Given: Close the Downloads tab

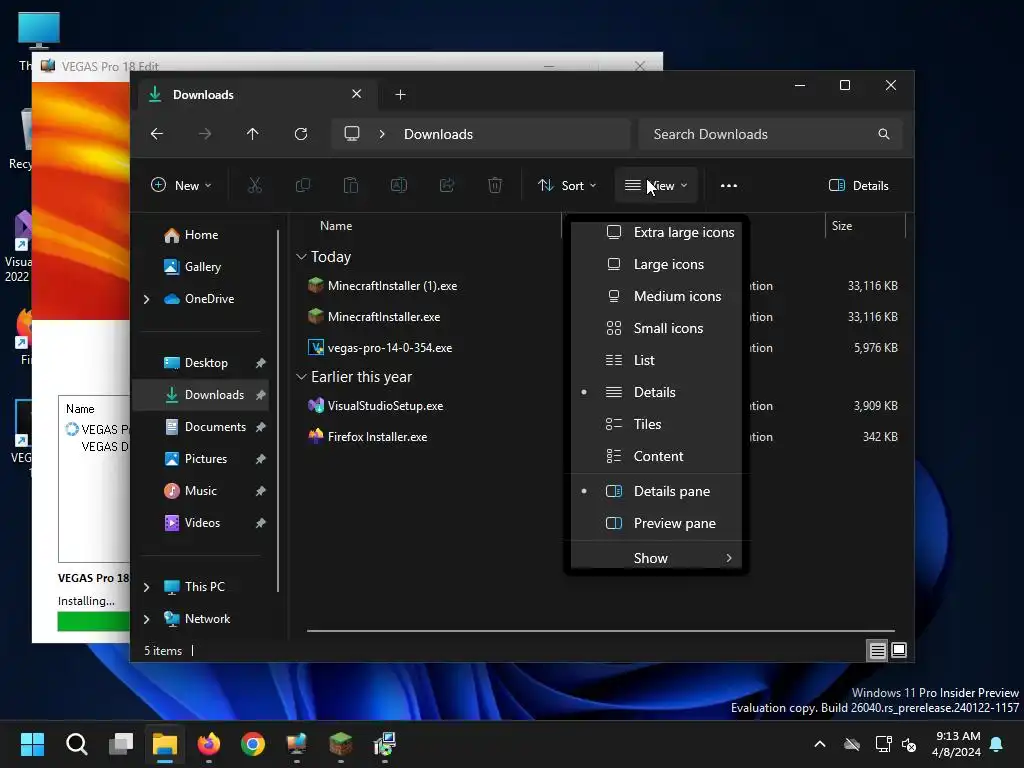Looking at the screenshot, I should click(357, 94).
